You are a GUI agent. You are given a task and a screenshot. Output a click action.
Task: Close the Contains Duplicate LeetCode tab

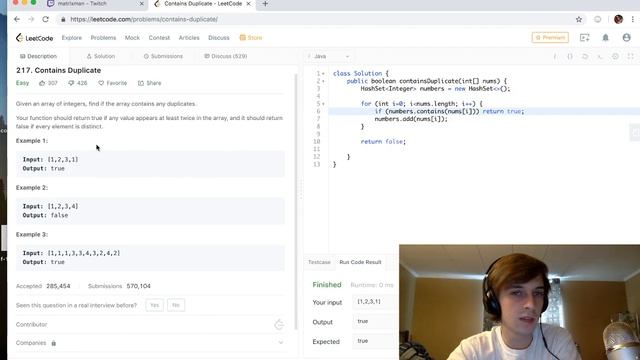click(248, 4)
